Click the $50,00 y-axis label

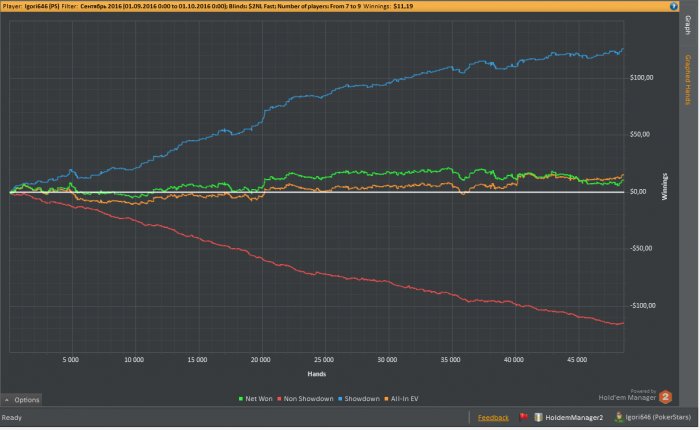pyautogui.click(x=640, y=134)
